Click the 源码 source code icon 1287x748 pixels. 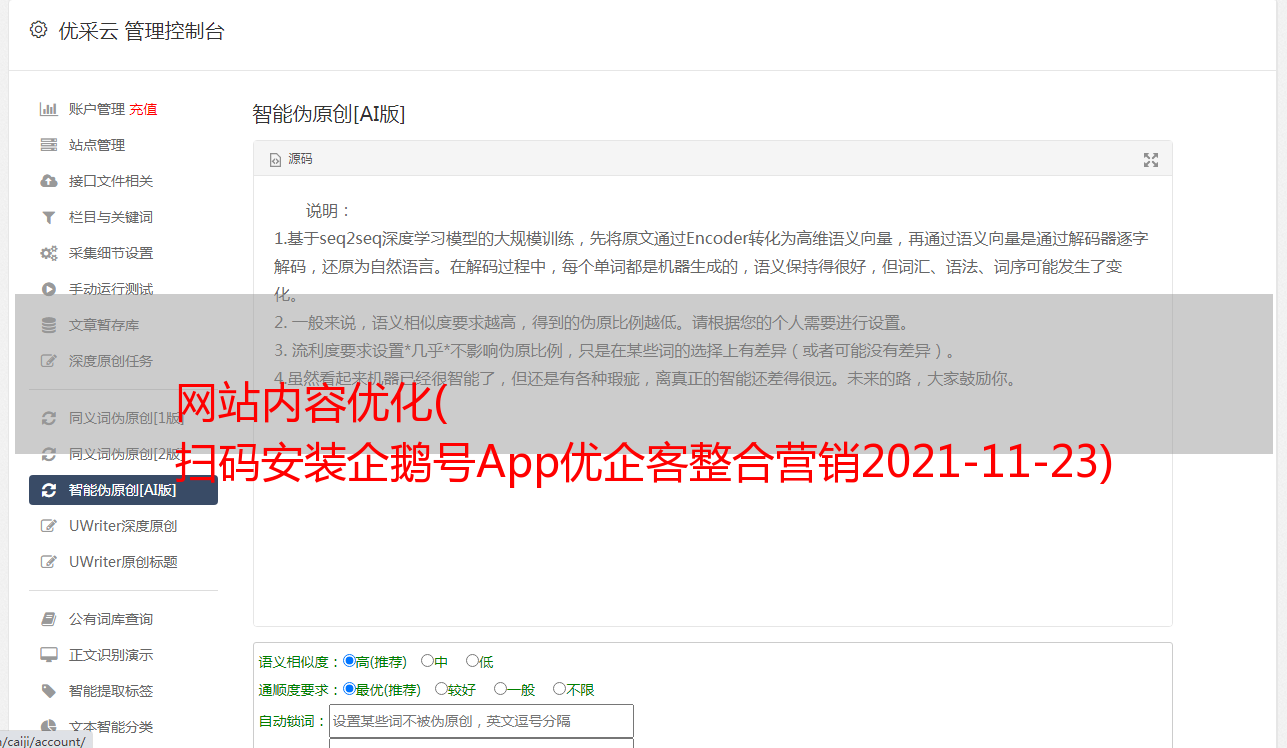275,160
